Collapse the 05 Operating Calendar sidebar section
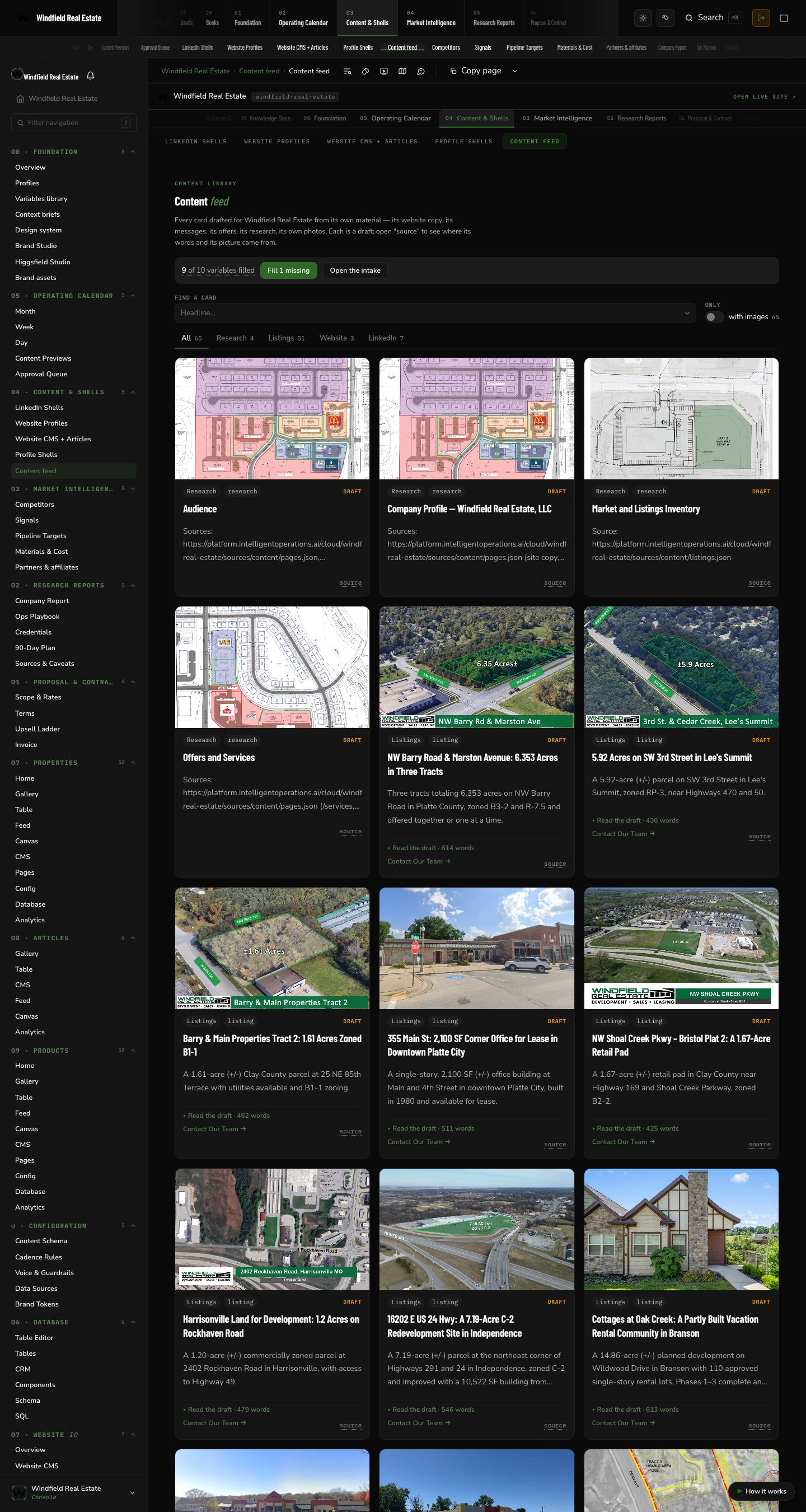The height and width of the screenshot is (1512, 806). tap(133, 296)
